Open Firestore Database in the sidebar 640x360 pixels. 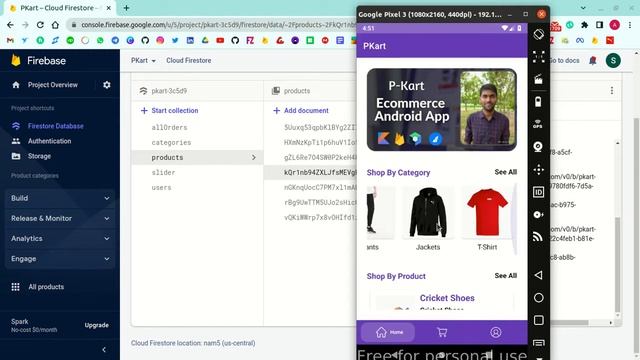pos(56,126)
